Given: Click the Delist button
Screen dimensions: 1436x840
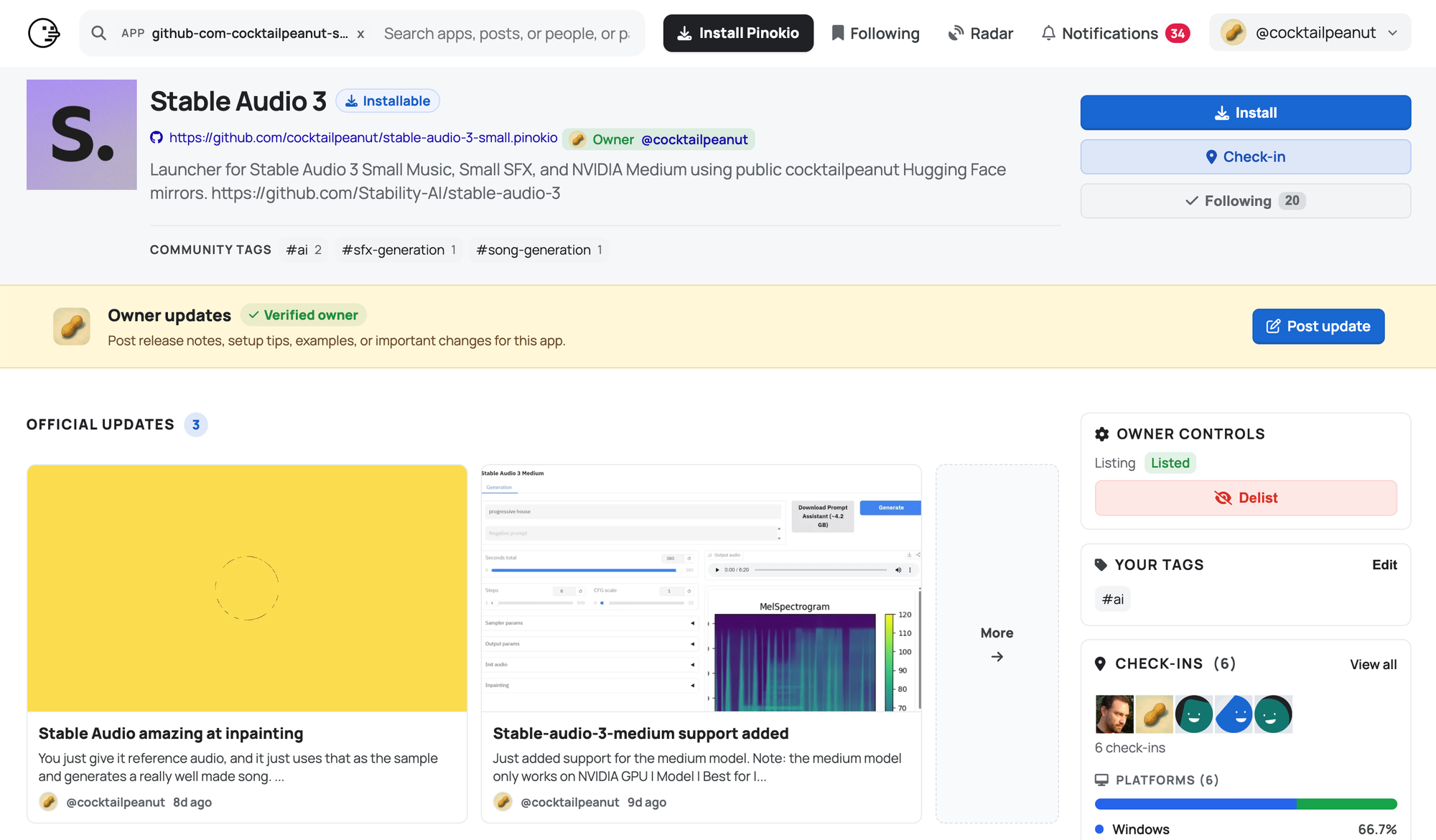Looking at the screenshot, I should [x=1246, y=498].
